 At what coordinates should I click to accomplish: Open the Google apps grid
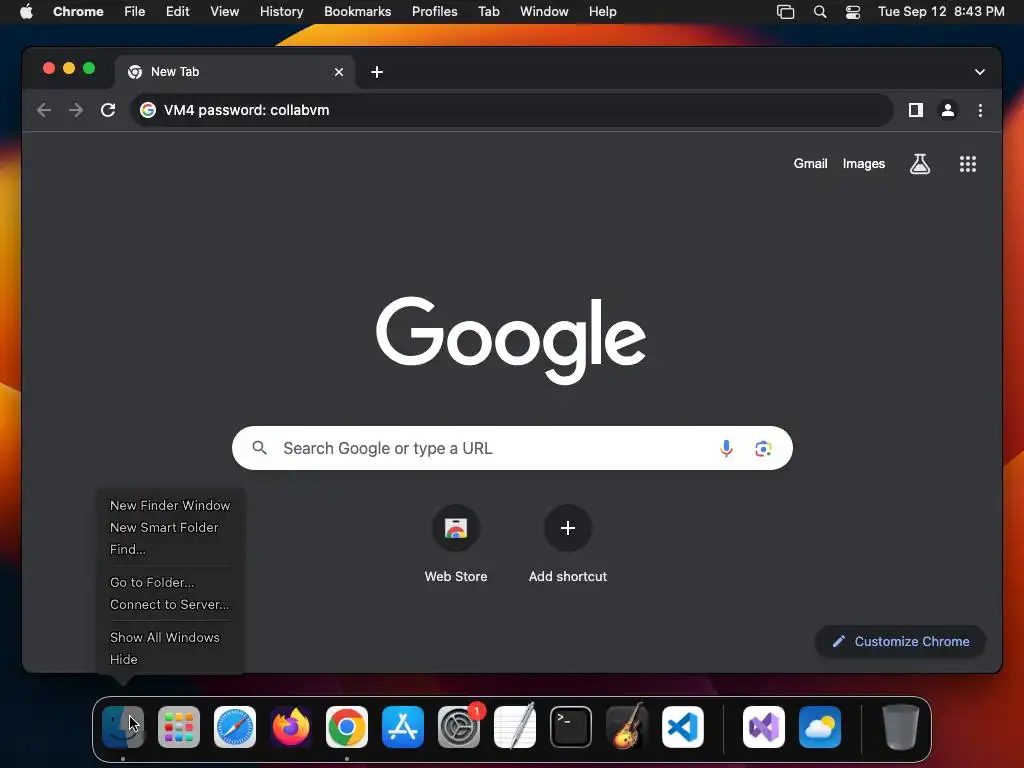click(968, 164)
